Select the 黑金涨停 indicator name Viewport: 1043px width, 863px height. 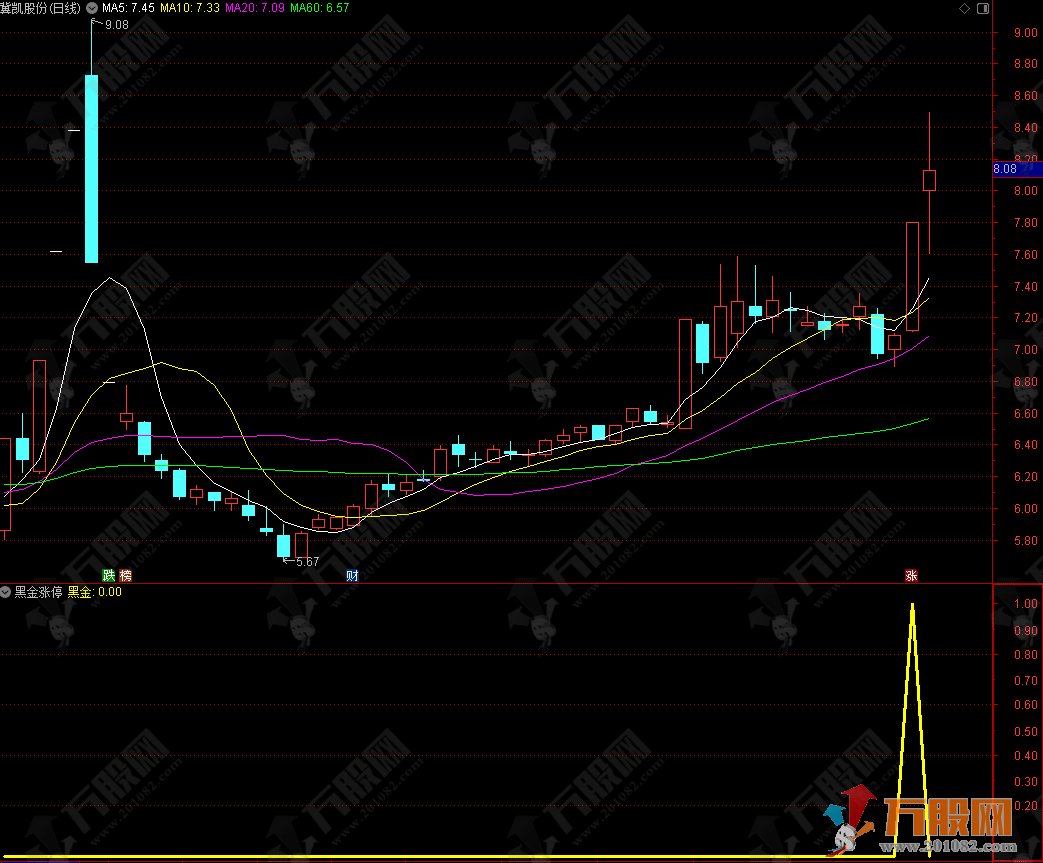[39, 592]
